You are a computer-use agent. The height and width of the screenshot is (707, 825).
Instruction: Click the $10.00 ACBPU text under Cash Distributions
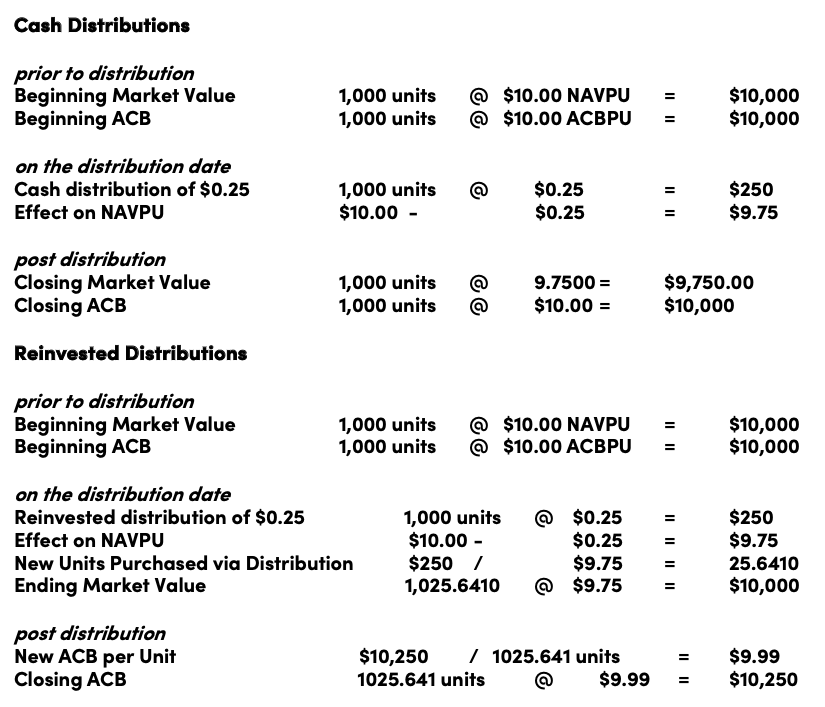click(567, 119)
